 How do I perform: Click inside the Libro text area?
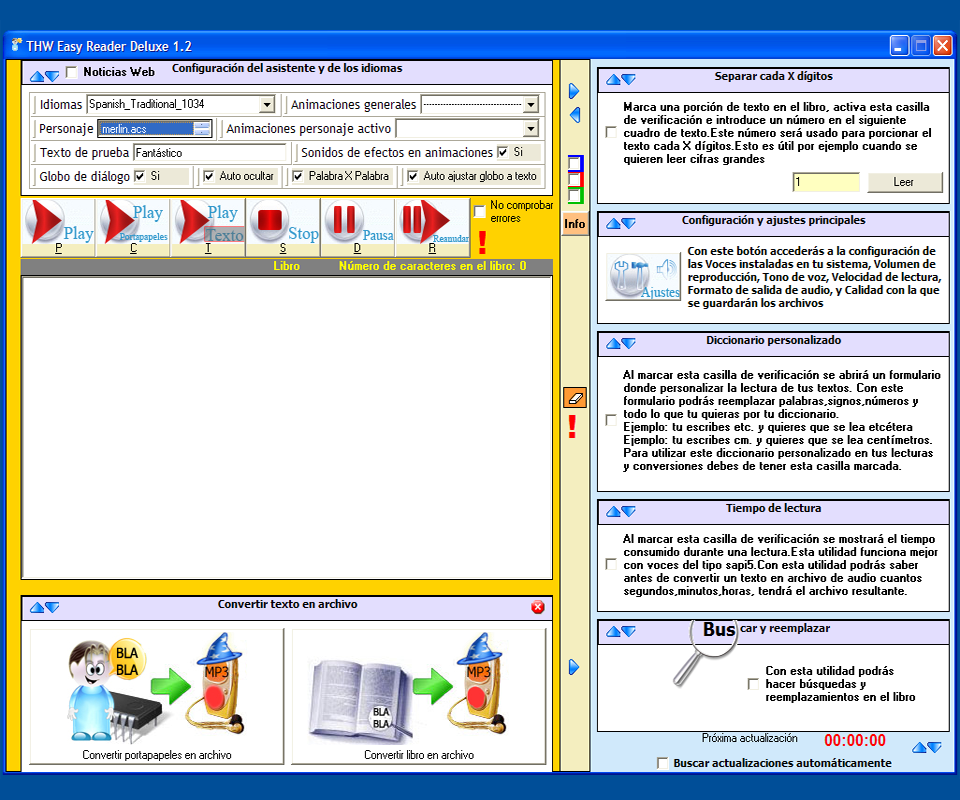click(287, 427)
